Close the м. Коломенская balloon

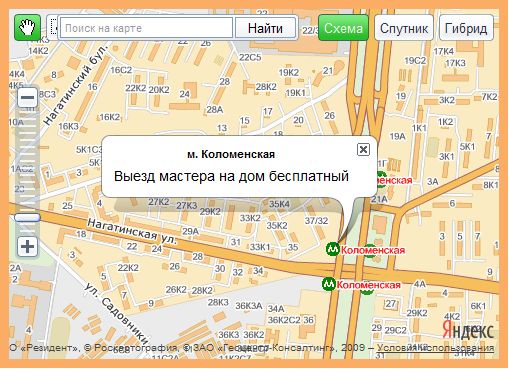[x=363, y=149]
